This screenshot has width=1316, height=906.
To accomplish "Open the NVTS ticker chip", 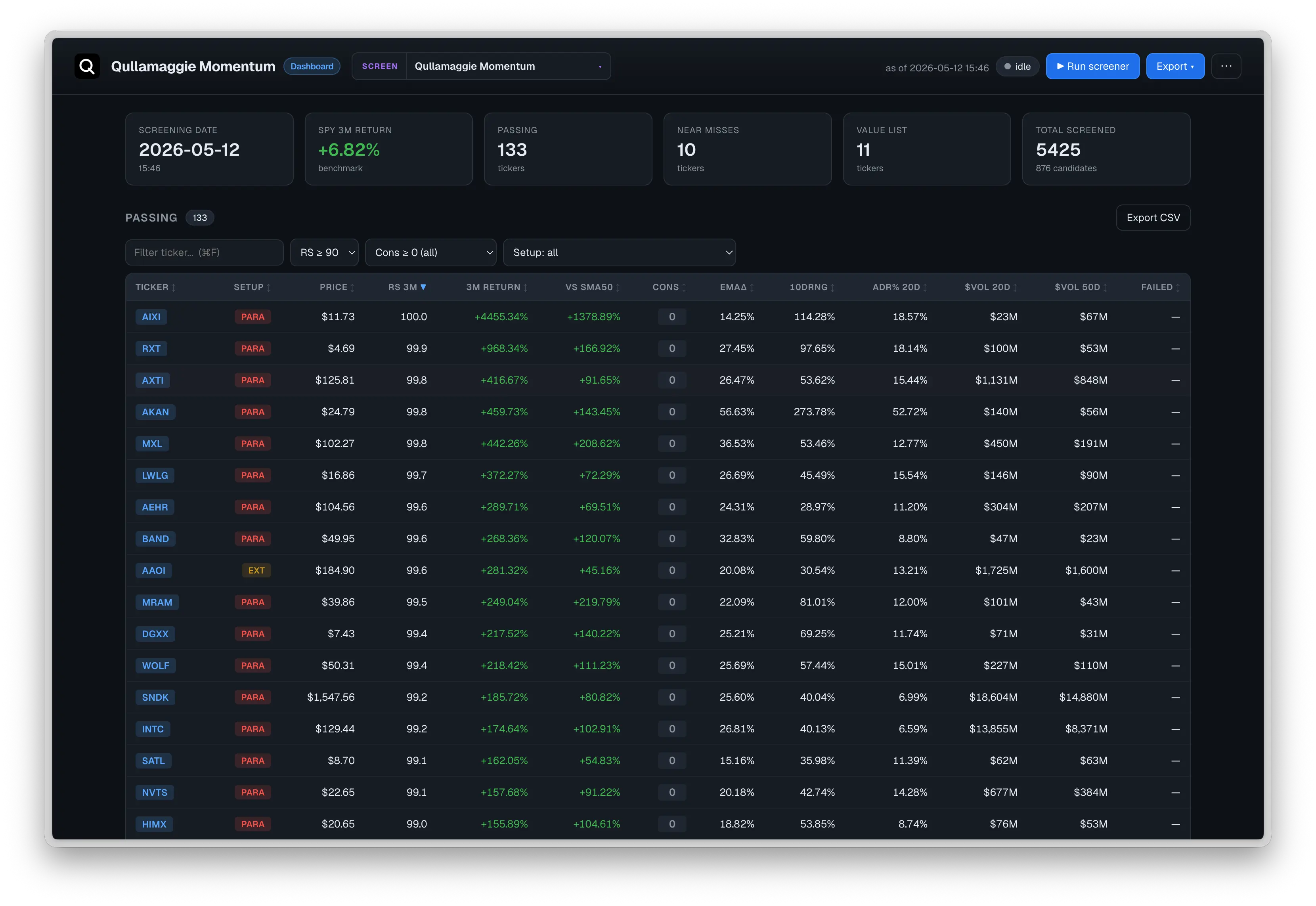I will click(x=155, y=793).
